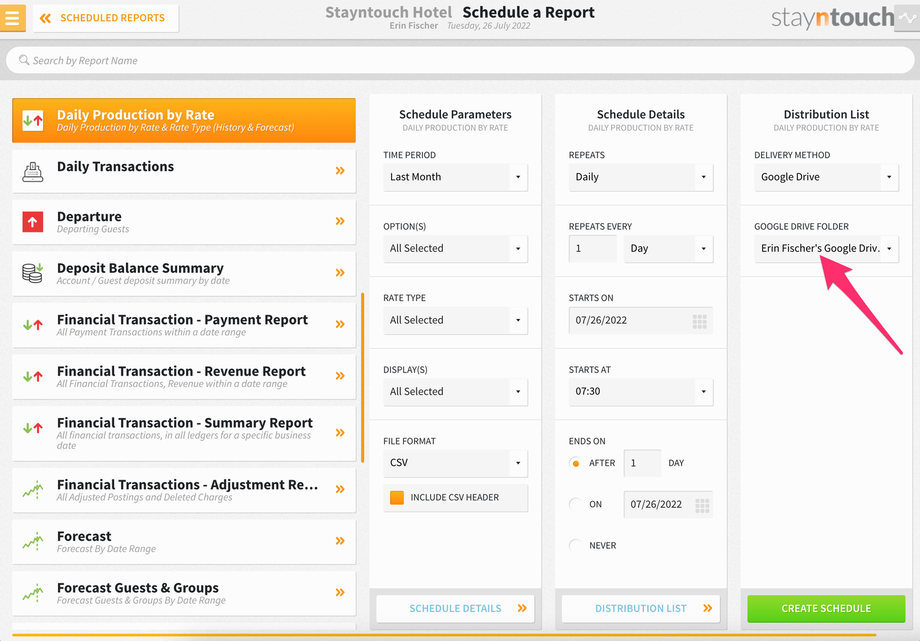The width and height of the screenshot is (920, 641).
Task: Click the activity pulse icon top right
Action: click(907, 18)
